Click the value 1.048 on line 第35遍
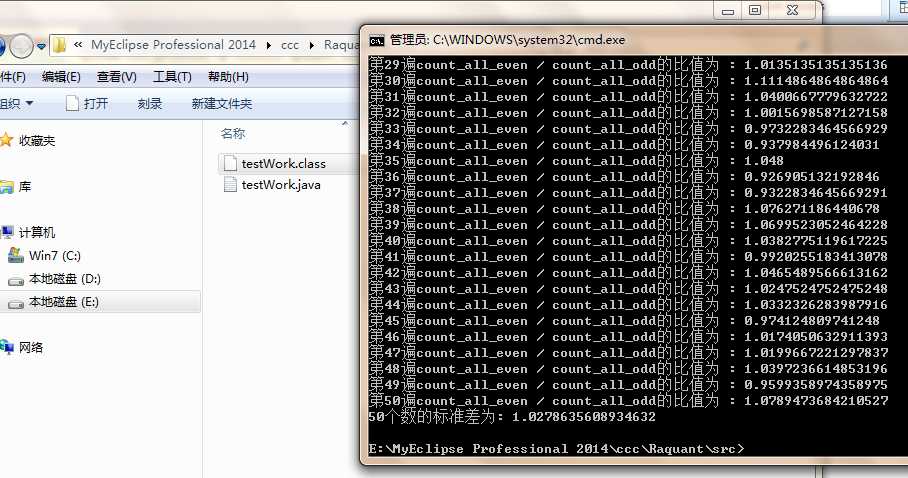This screenshot has height=478, width=908. (x=763, y=160)
